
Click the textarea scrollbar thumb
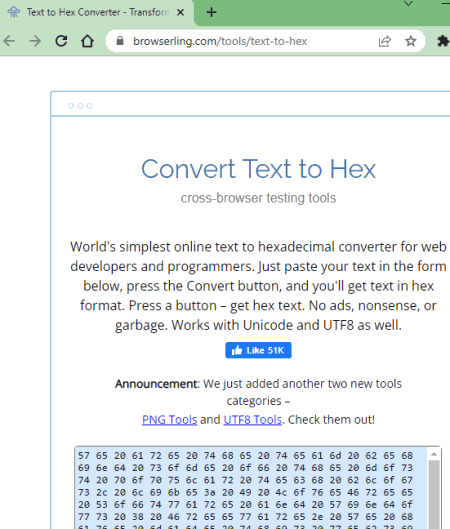(x=434, y=494)
